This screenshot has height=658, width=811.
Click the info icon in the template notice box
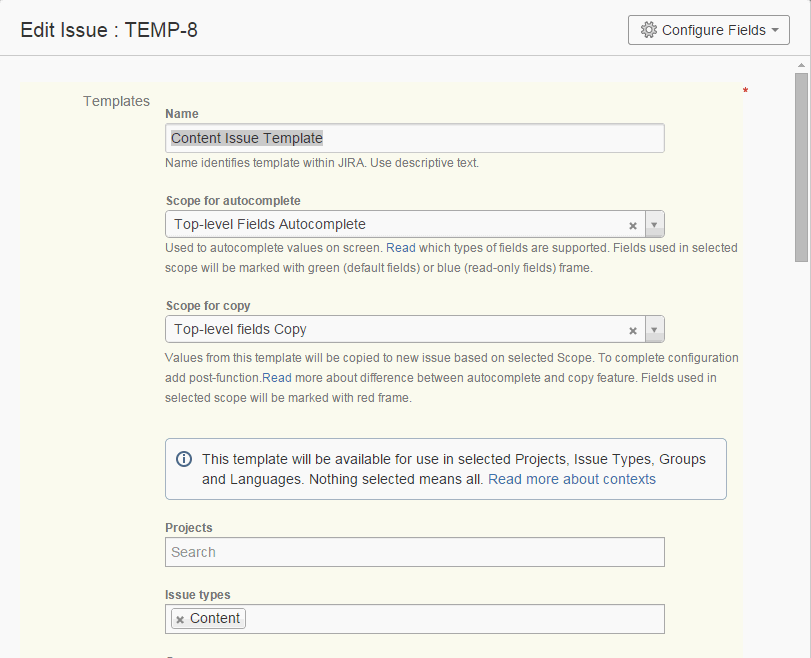[x=184, y=459]
